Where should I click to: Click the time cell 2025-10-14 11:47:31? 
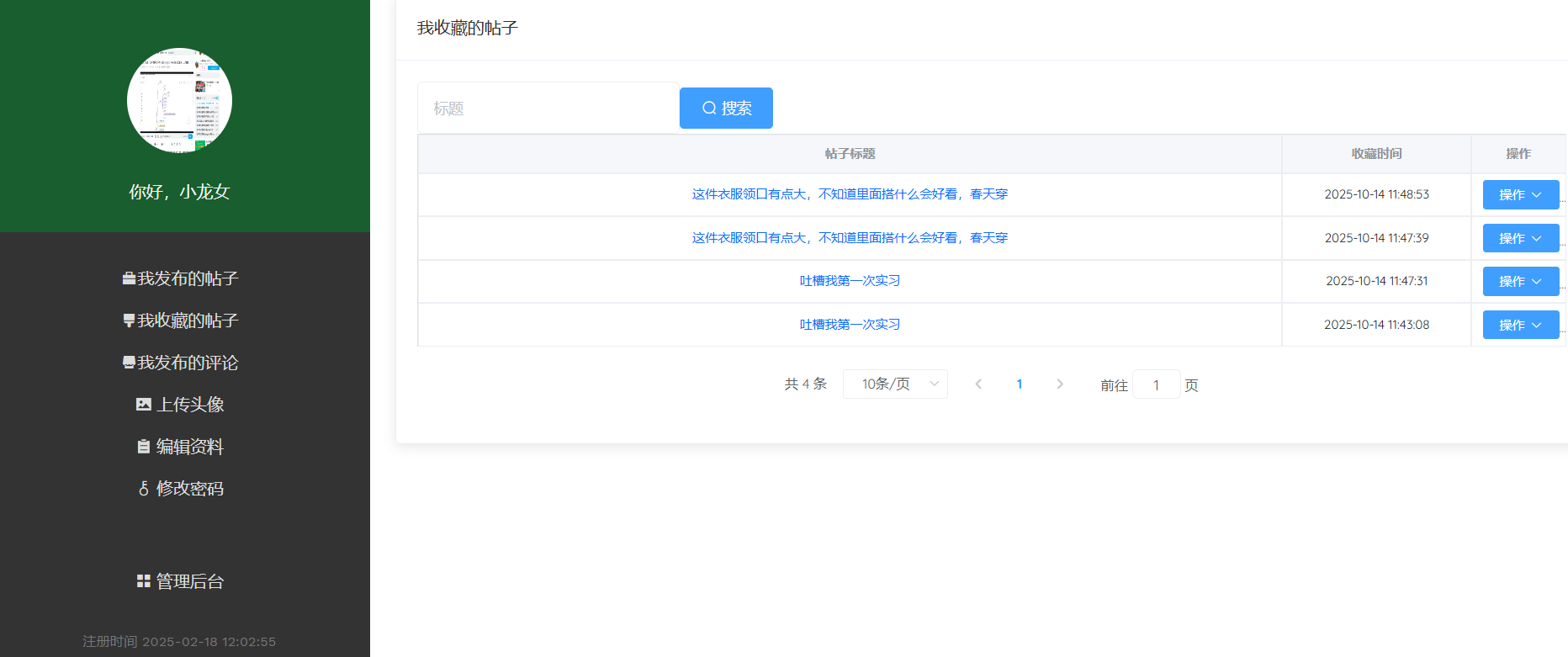(1376, 281)
